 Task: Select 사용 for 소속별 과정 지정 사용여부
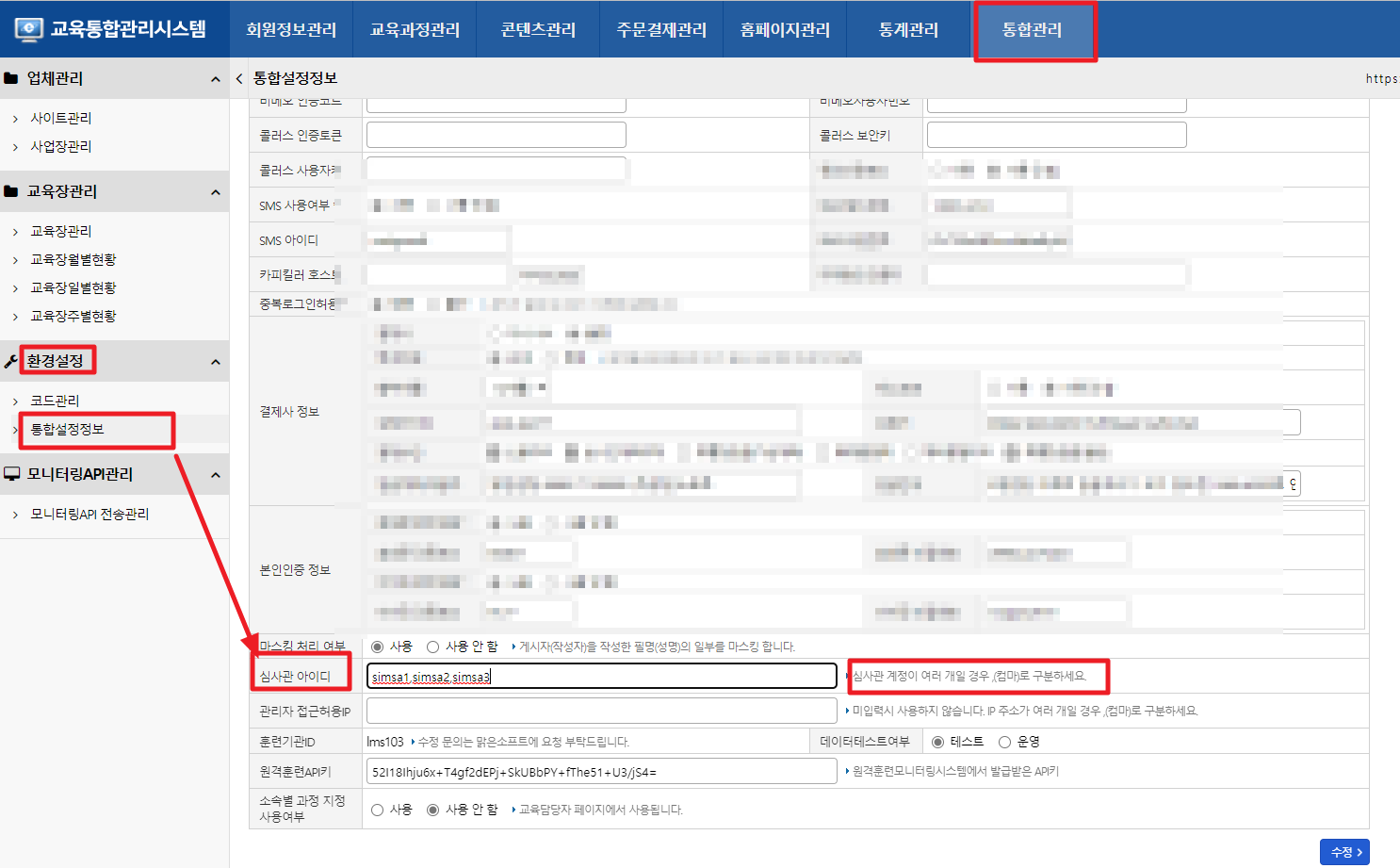[x=378, y=810]
